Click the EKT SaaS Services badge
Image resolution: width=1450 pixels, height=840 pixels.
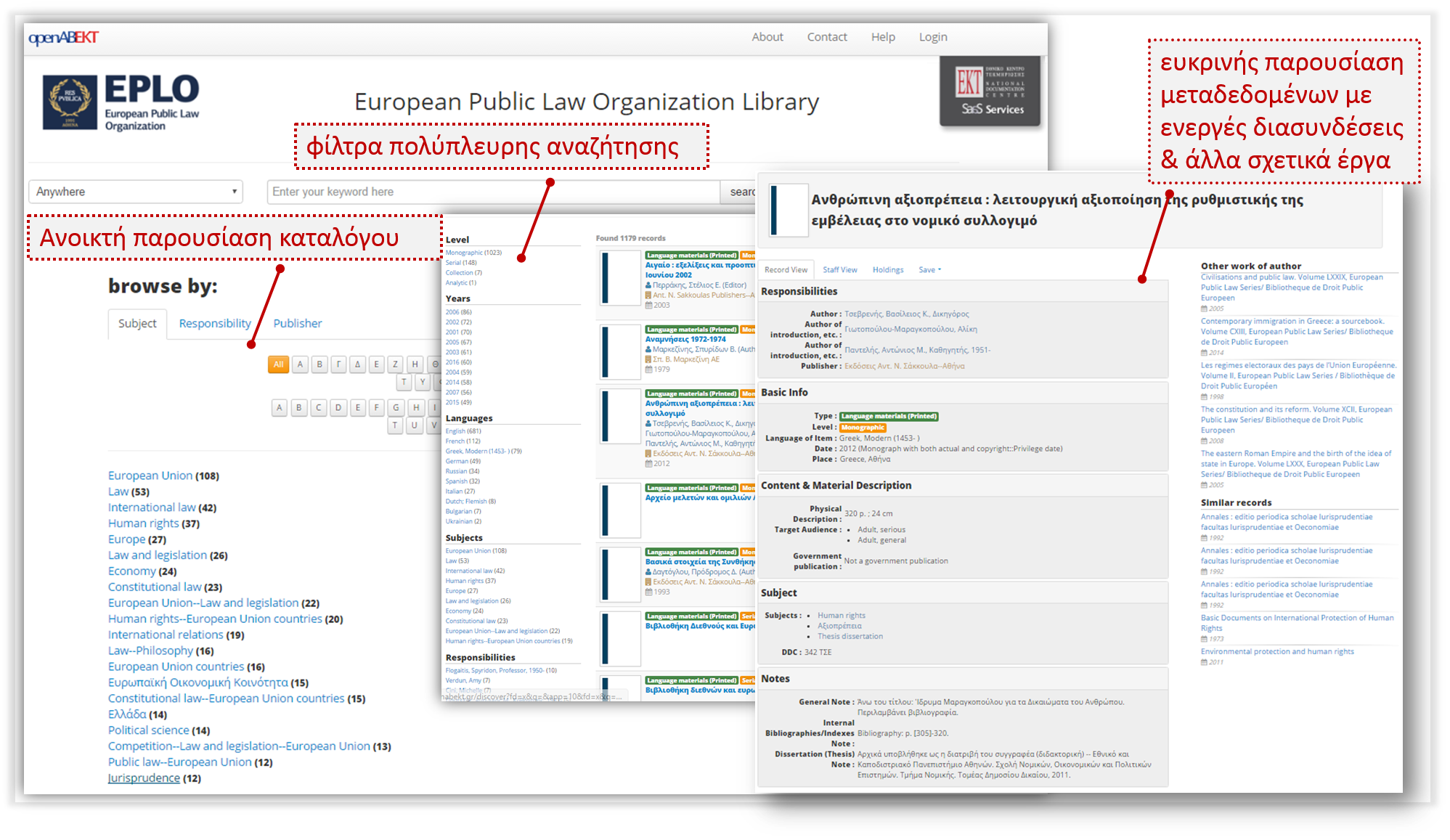click(990, 91)
